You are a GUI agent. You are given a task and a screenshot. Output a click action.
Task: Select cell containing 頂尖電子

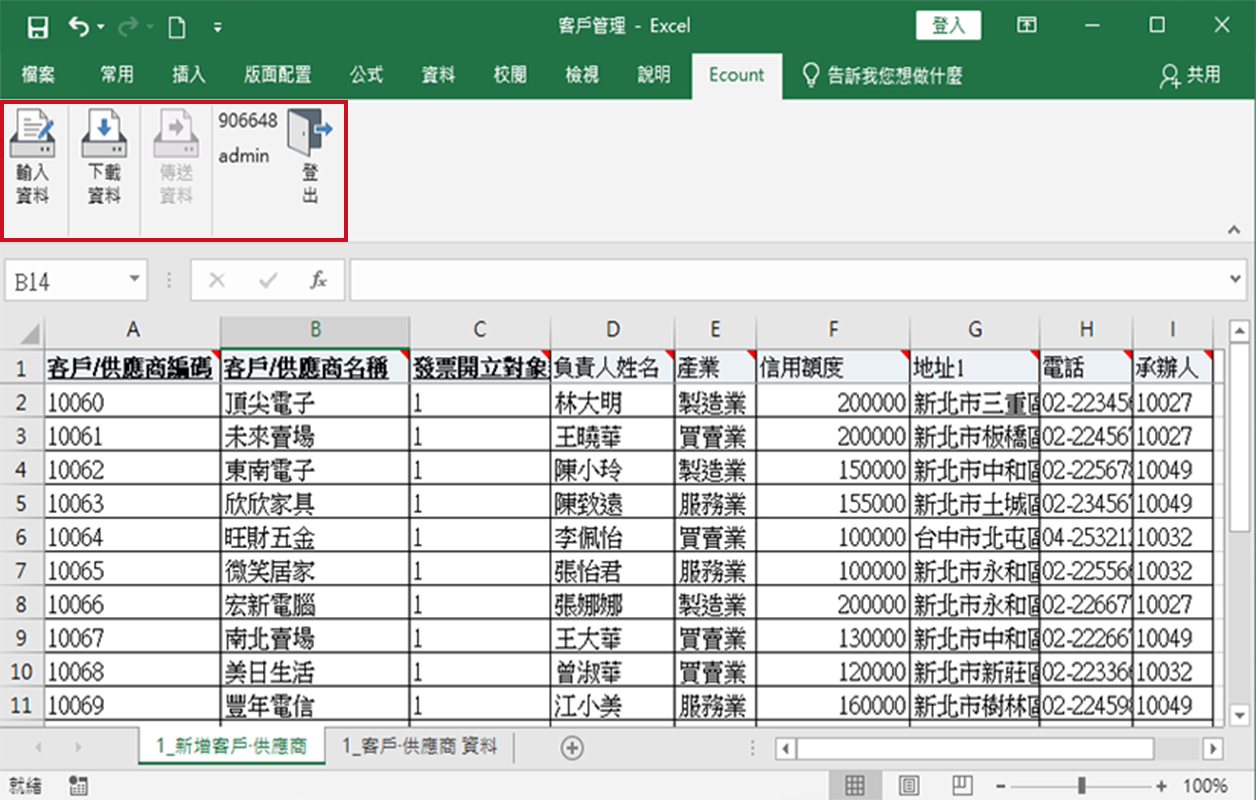click(314, 403)
